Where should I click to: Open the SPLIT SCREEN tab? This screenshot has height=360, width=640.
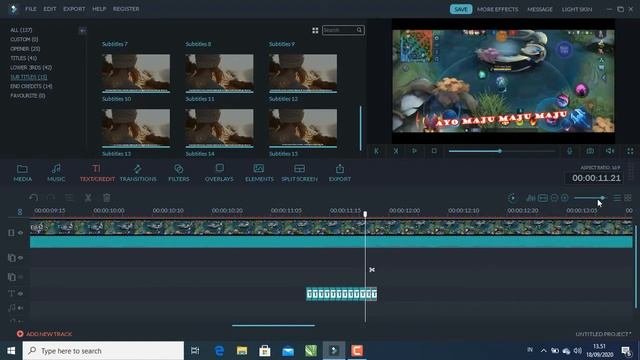pos(299,173)
